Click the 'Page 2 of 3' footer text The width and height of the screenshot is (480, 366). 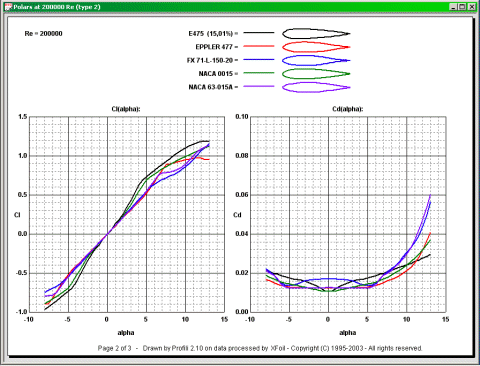tap(114, 348)
